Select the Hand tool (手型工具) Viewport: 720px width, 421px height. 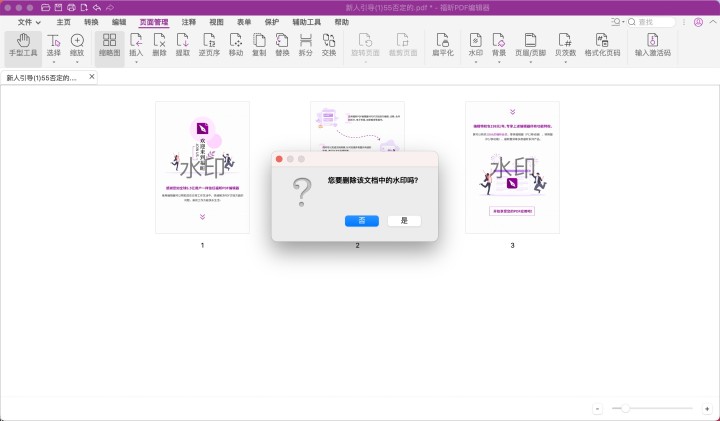tap(22, 45)
